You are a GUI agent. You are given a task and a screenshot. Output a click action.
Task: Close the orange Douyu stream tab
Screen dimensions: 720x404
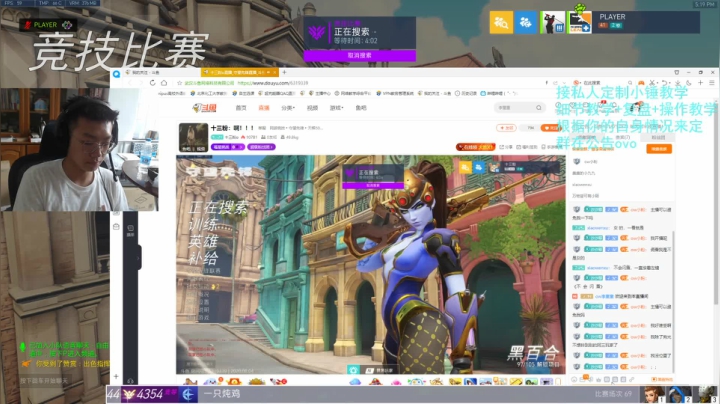pos(275,73)
